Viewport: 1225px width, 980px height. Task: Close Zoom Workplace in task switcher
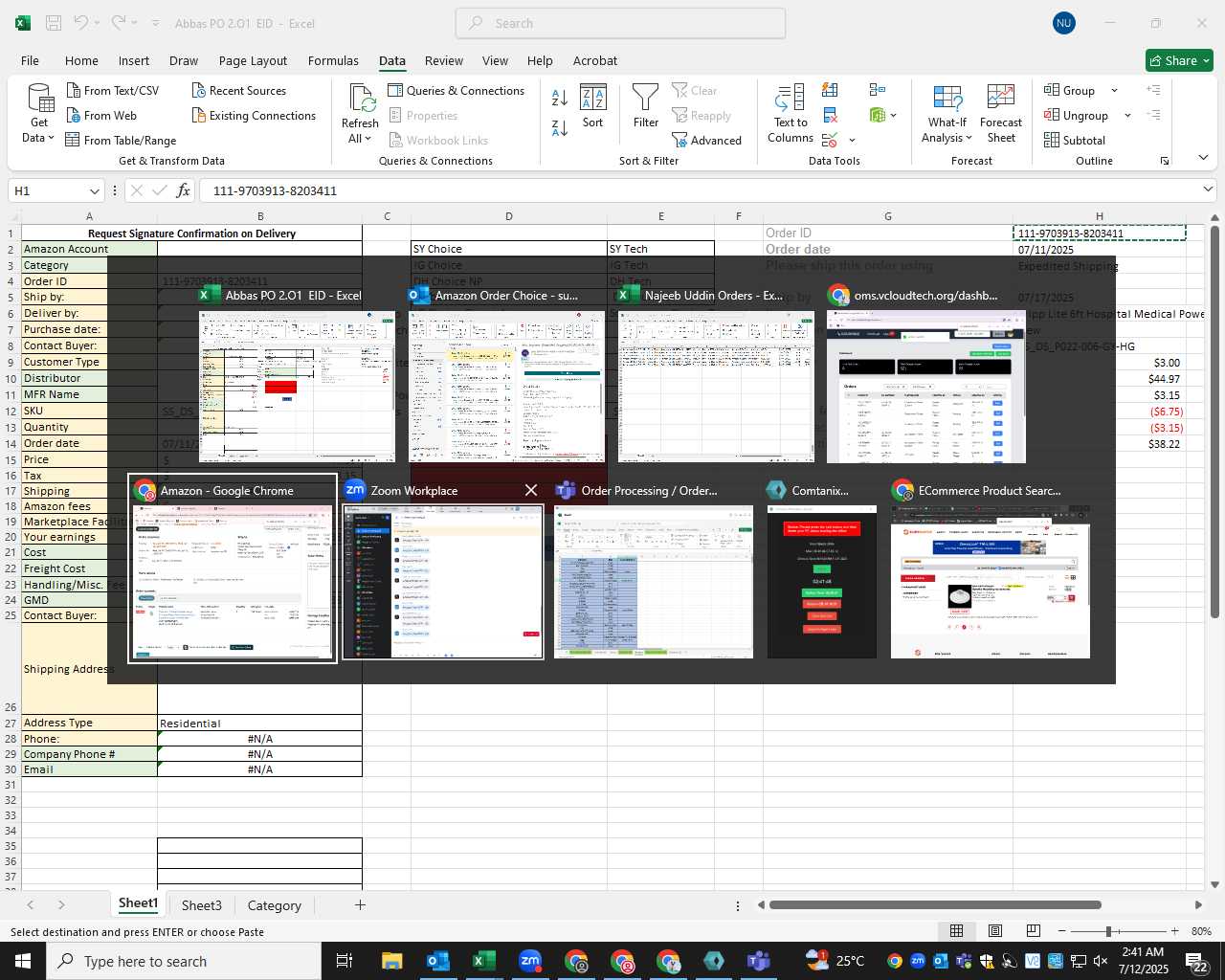point(531,490)
